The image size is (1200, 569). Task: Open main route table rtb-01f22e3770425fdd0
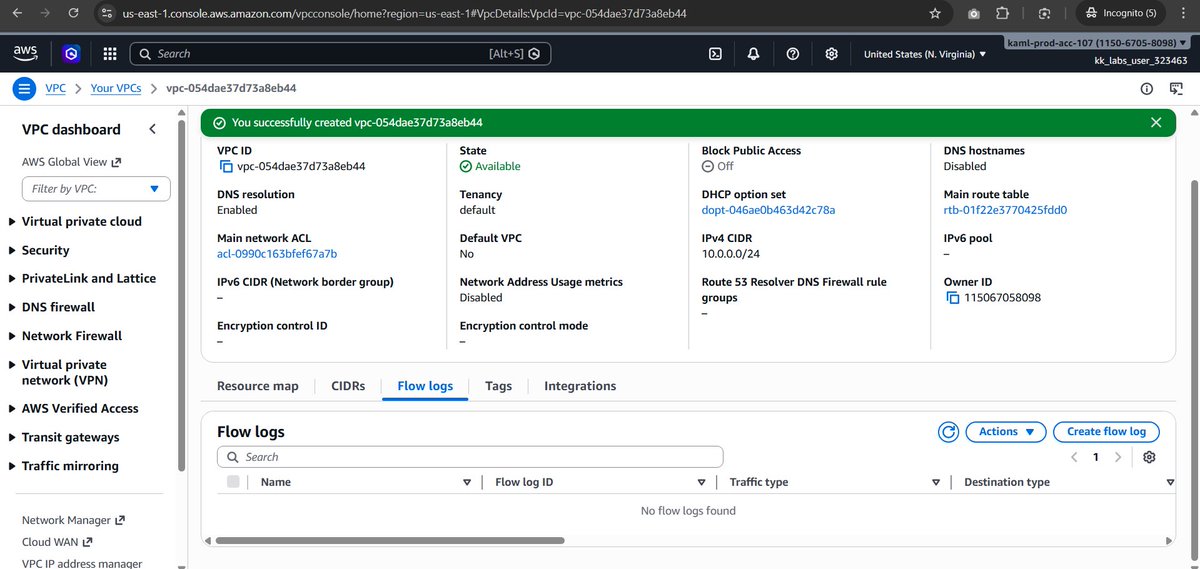pyautogui.click(x=1005, y=210)
